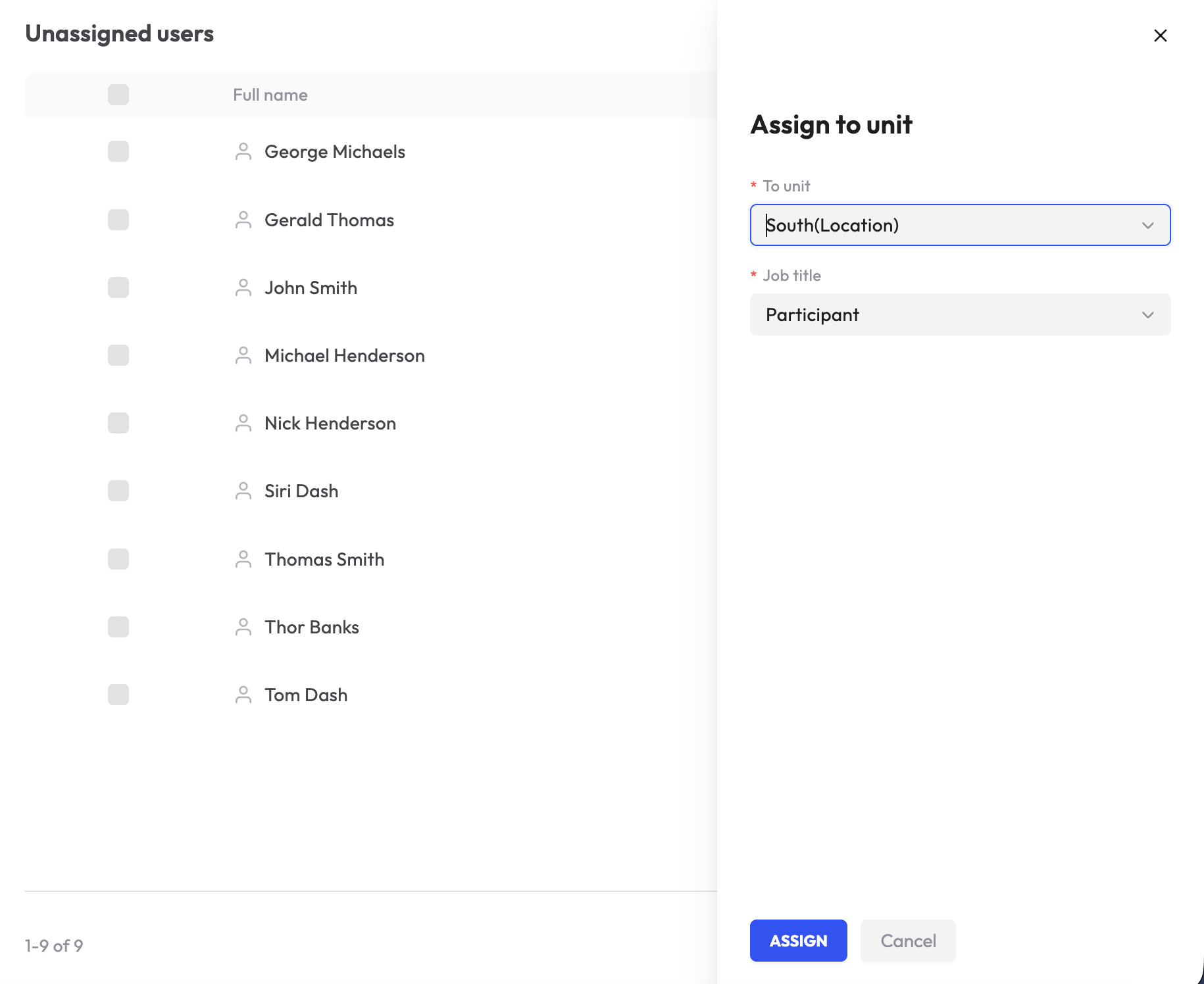Click the Participant job title field
Screen dimensions: 1204x984
[x=960, y=314]
